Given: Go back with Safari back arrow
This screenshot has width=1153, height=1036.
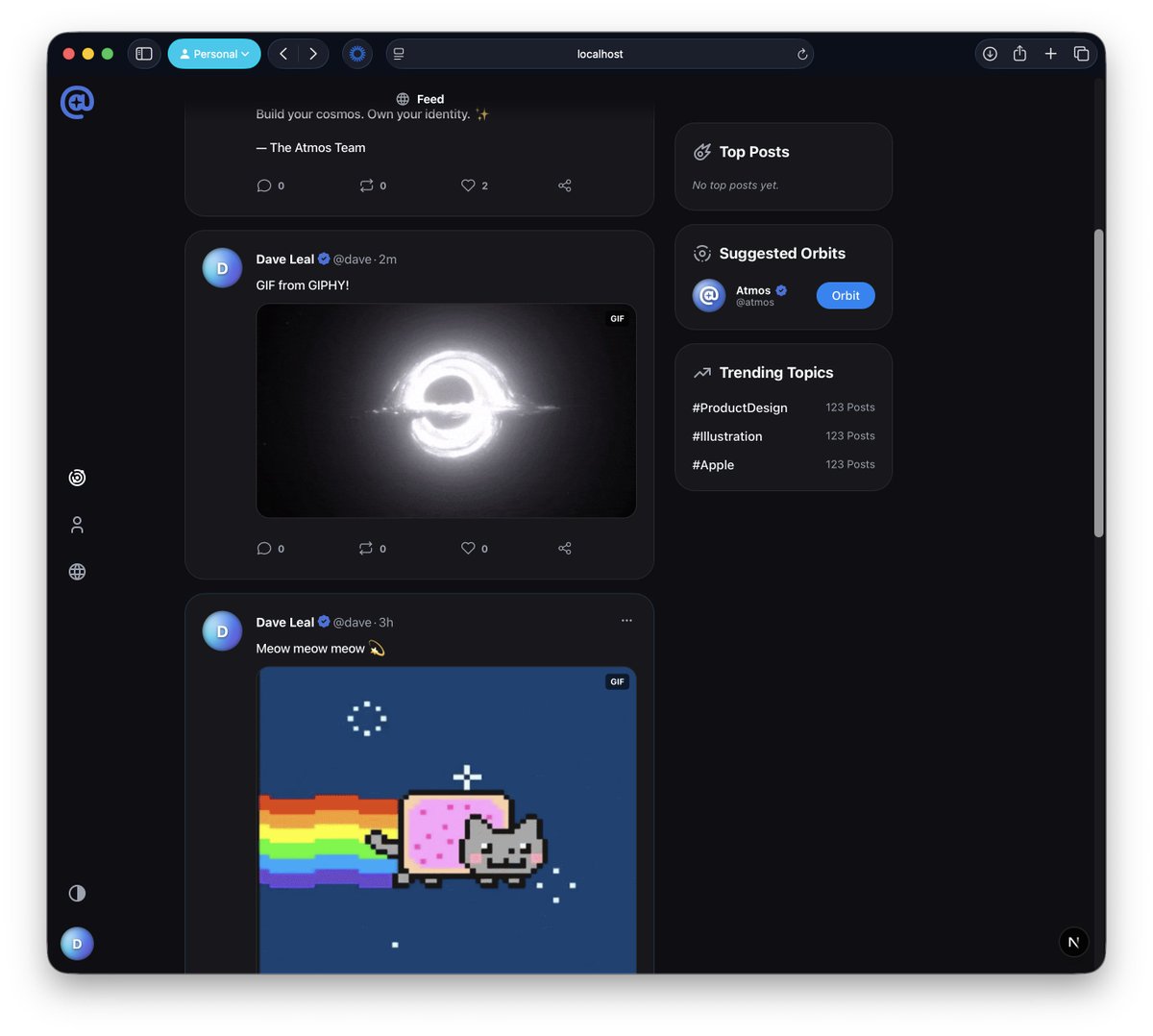Looking at the screenshot, I should (283, 54).
